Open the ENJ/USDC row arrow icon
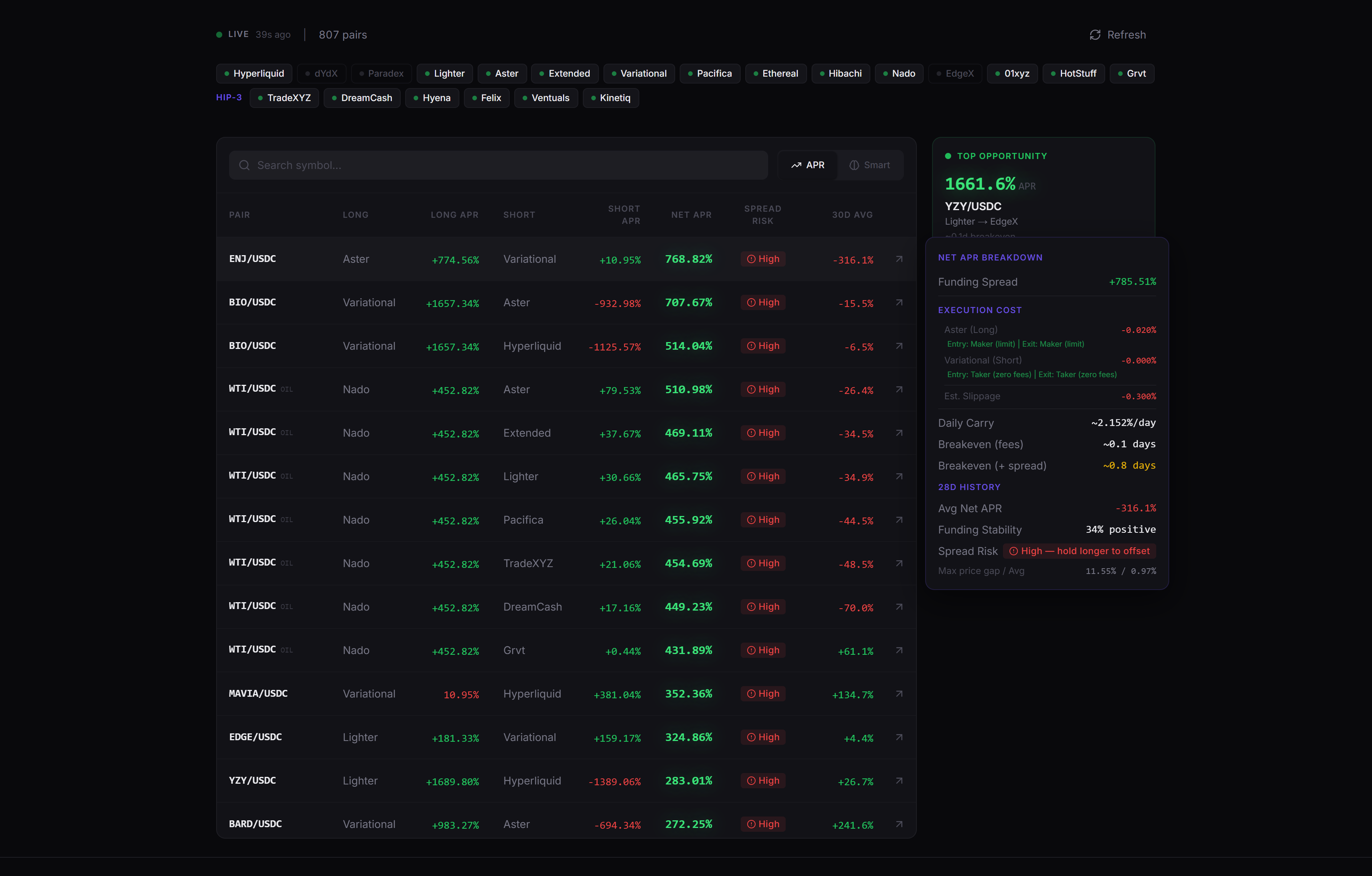1372x876 pixels. pyautogui.click(x=899, y=259)
